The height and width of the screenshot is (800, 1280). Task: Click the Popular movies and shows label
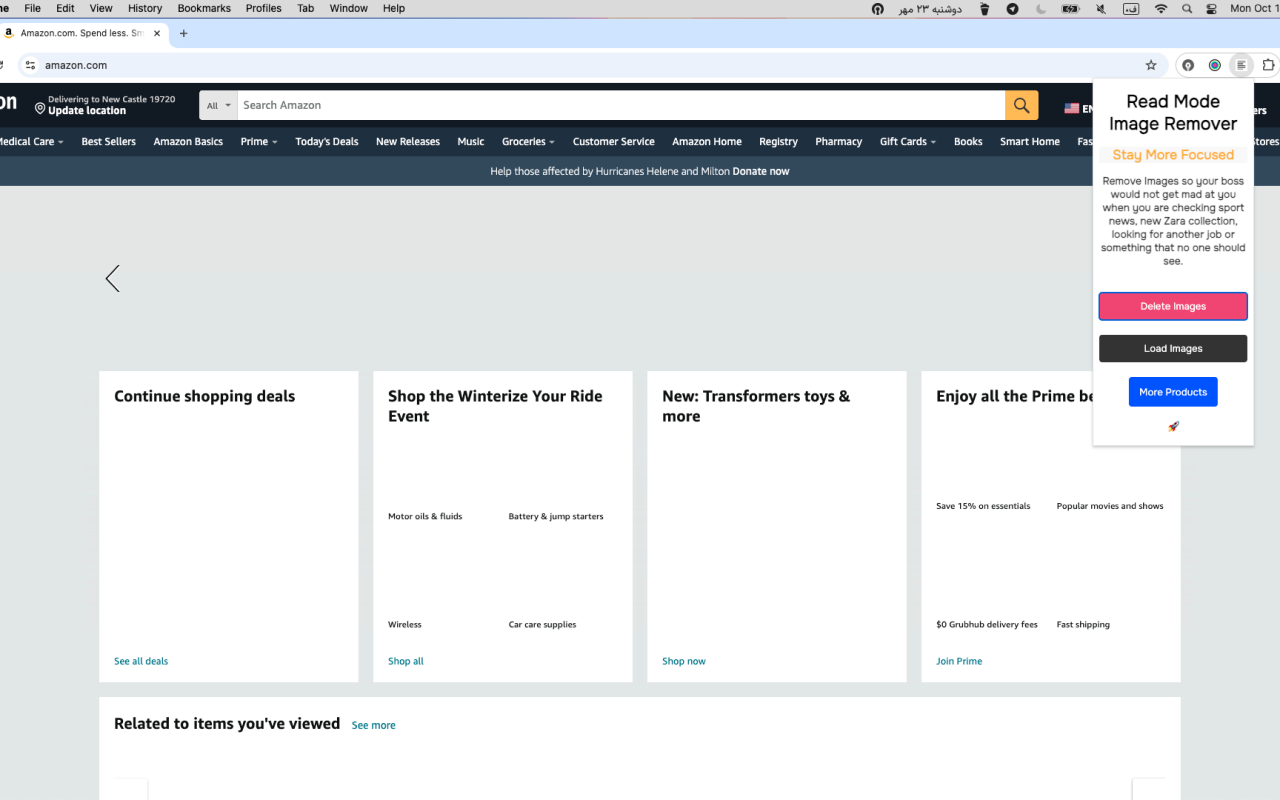(x=1110, y=506)
